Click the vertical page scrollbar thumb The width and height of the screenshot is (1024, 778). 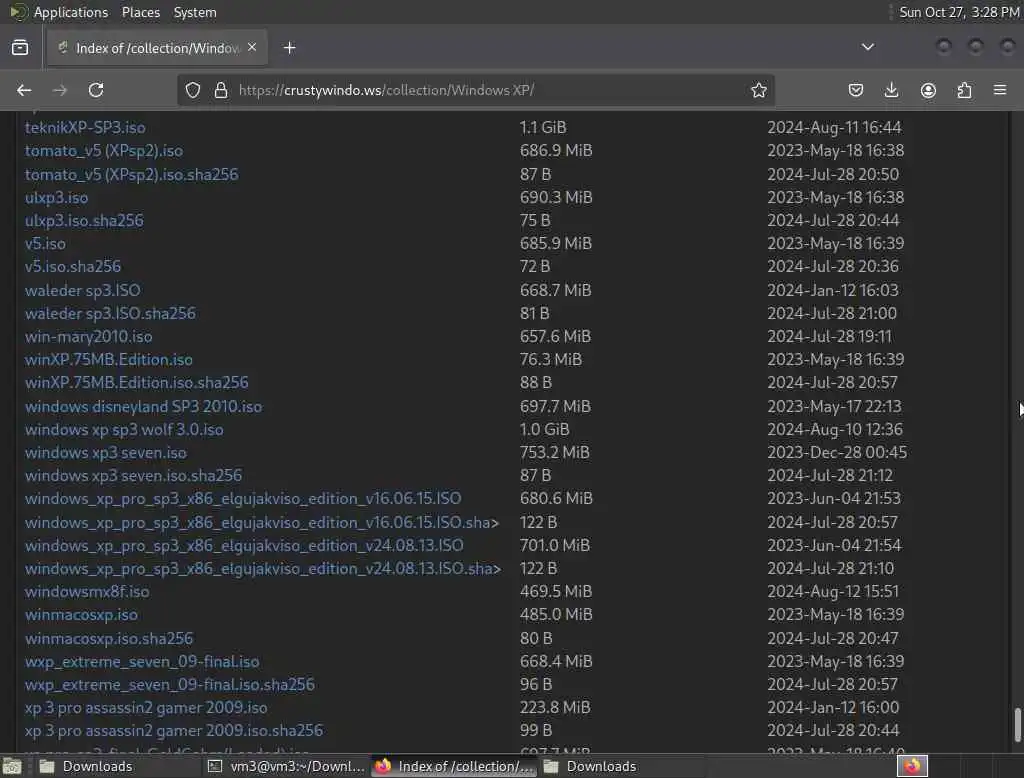[1017, 724]
